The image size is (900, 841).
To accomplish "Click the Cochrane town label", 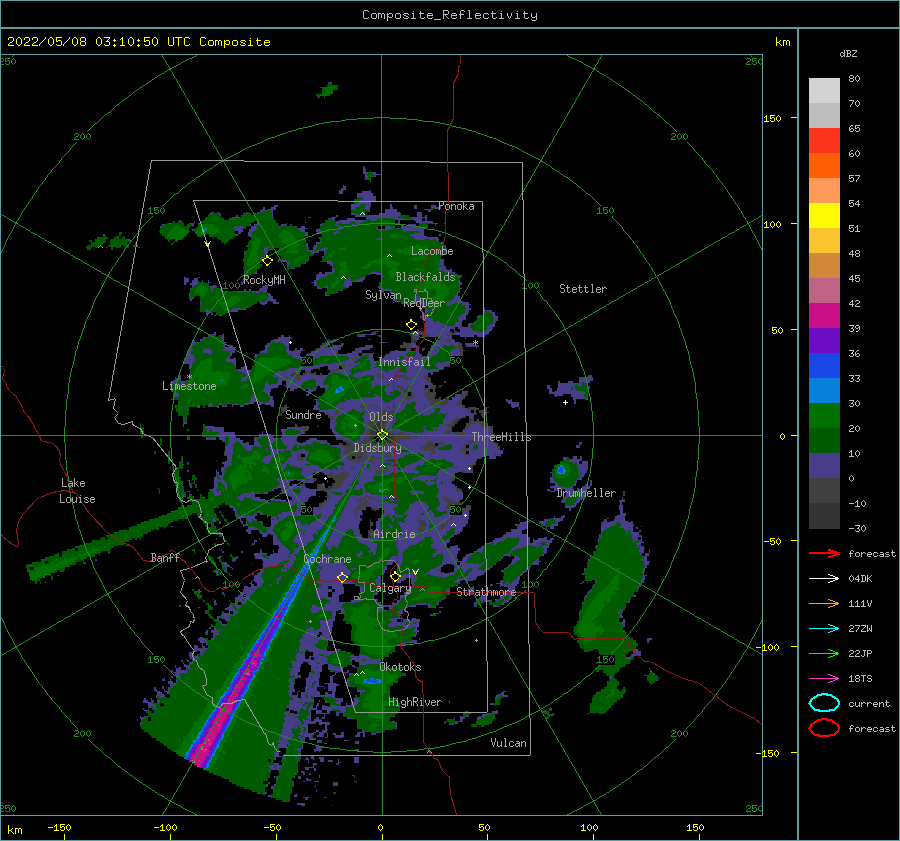I will point(327,559).
